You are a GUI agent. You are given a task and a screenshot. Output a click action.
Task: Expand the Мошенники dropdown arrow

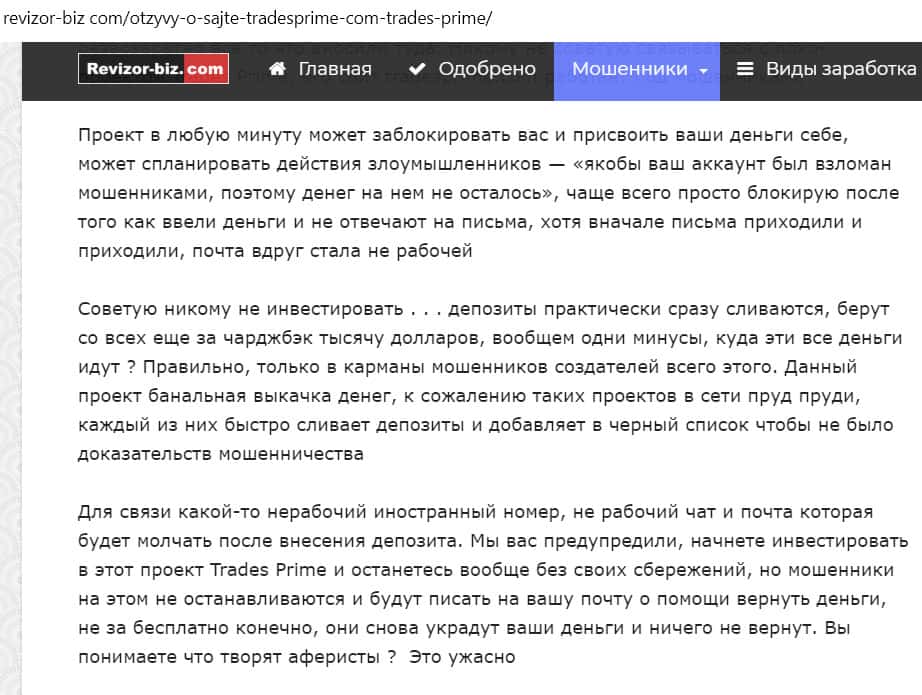(703, 71)
